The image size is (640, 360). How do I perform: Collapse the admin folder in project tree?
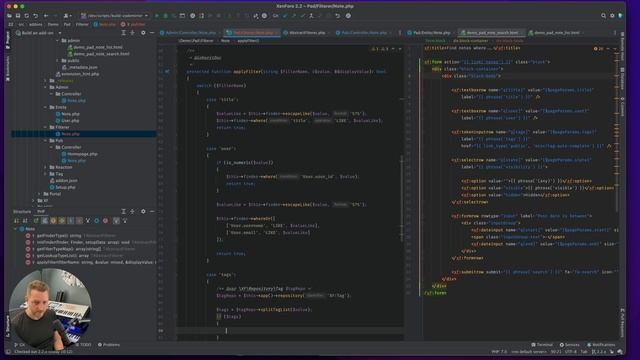57,40
